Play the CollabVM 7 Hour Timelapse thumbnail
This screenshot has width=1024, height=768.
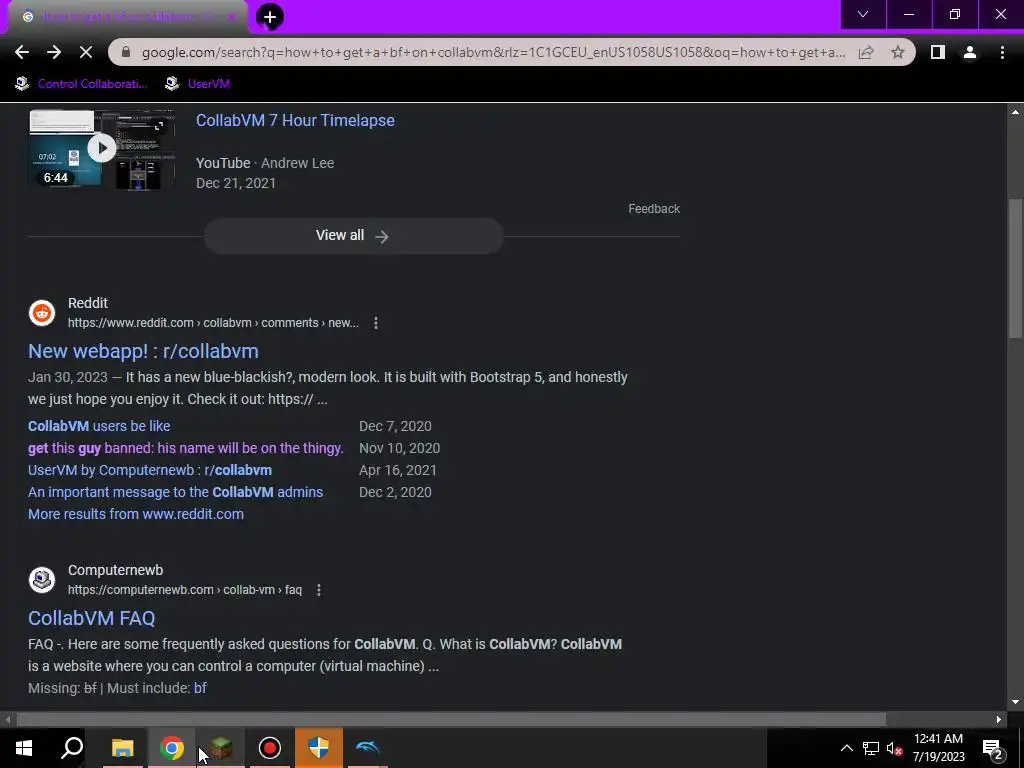coord(102,149)
